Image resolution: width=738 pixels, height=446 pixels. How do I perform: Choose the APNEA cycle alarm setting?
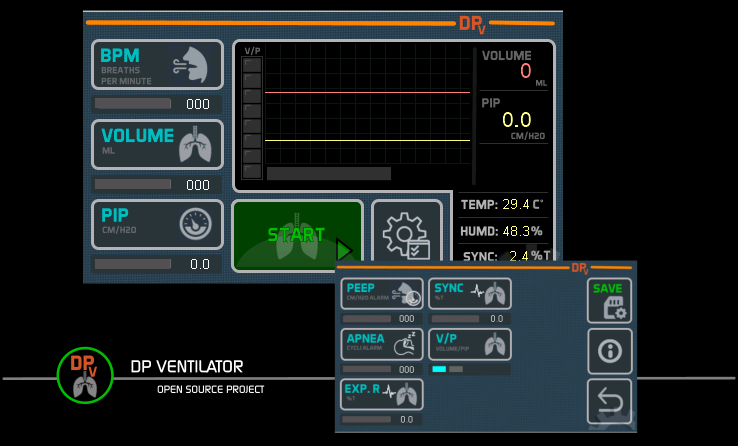pyautogui.click(x=382, y=343)
